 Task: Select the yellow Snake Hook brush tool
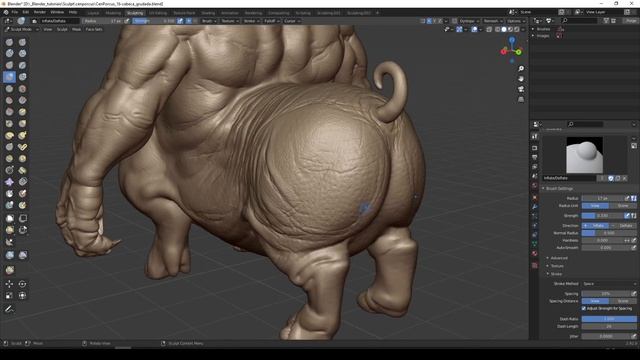[x=22, y=135]
